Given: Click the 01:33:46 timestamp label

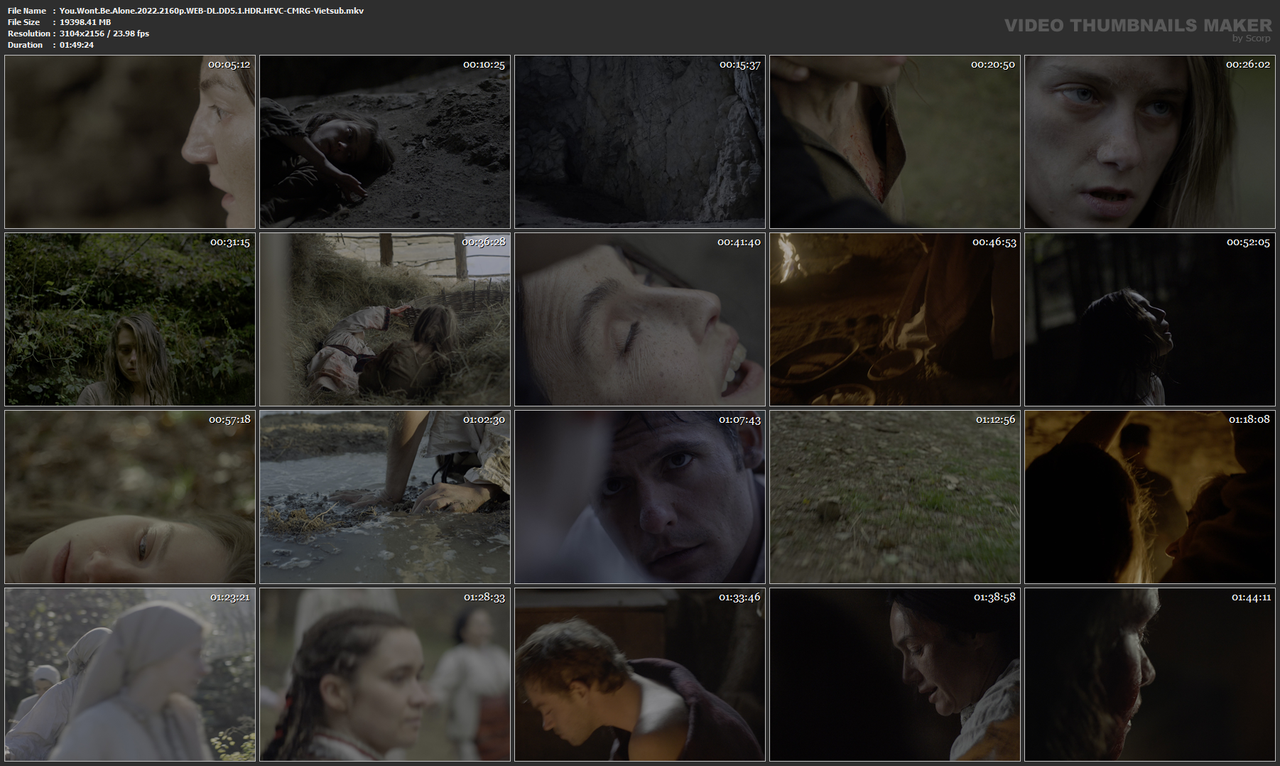Looking at the screenshot, I should [740, 597].
